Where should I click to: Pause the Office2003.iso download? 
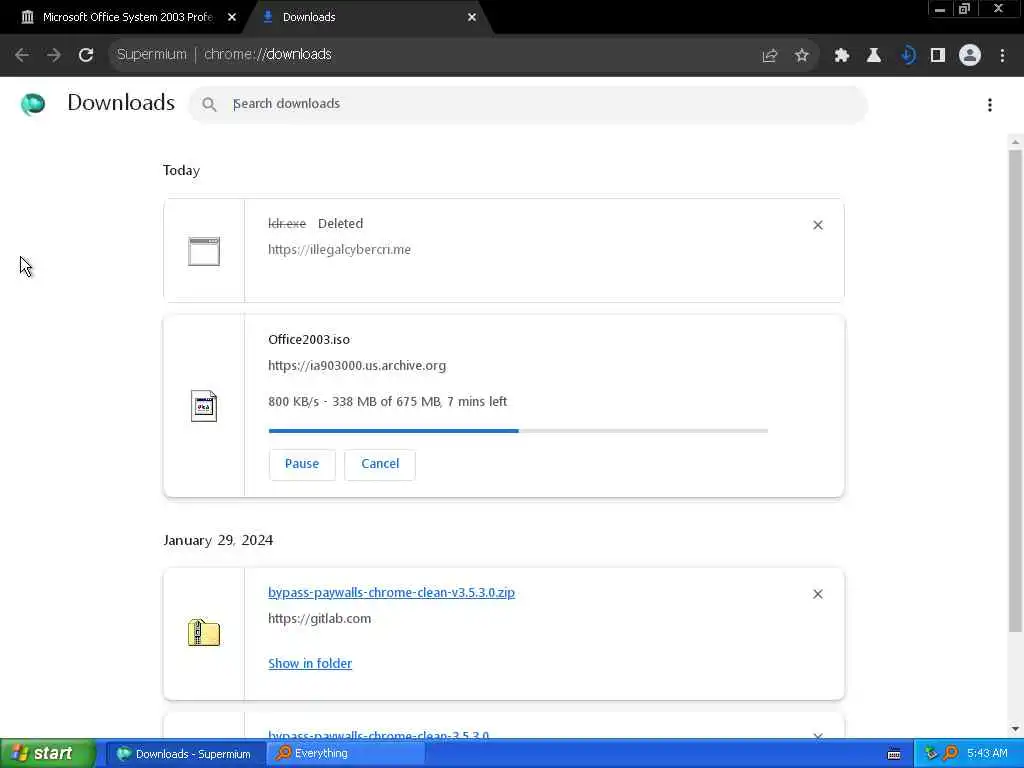point(302,464)
